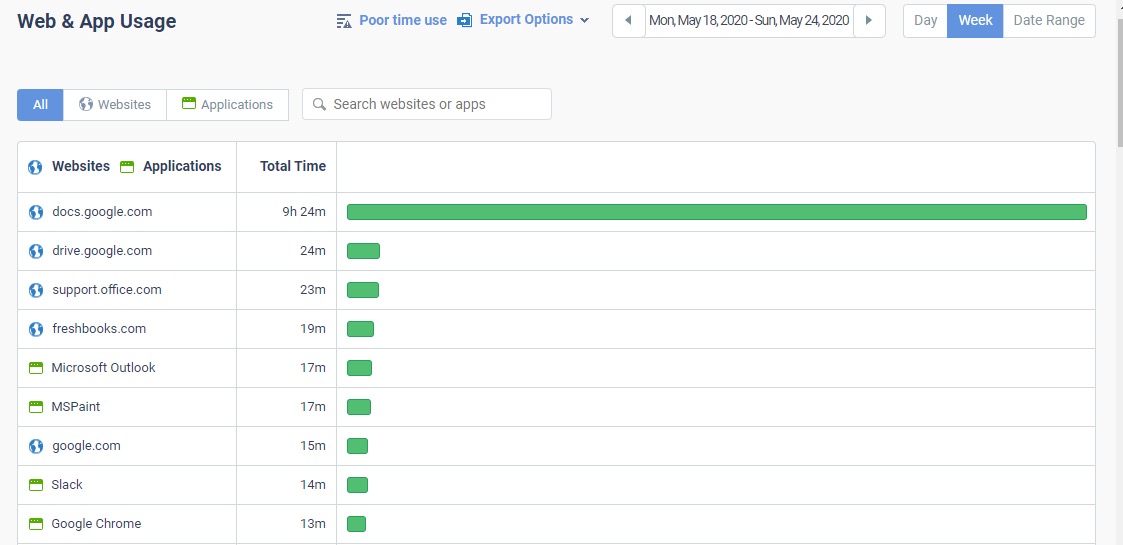
Task: Select the google.com row name
Action: (87, 445)
